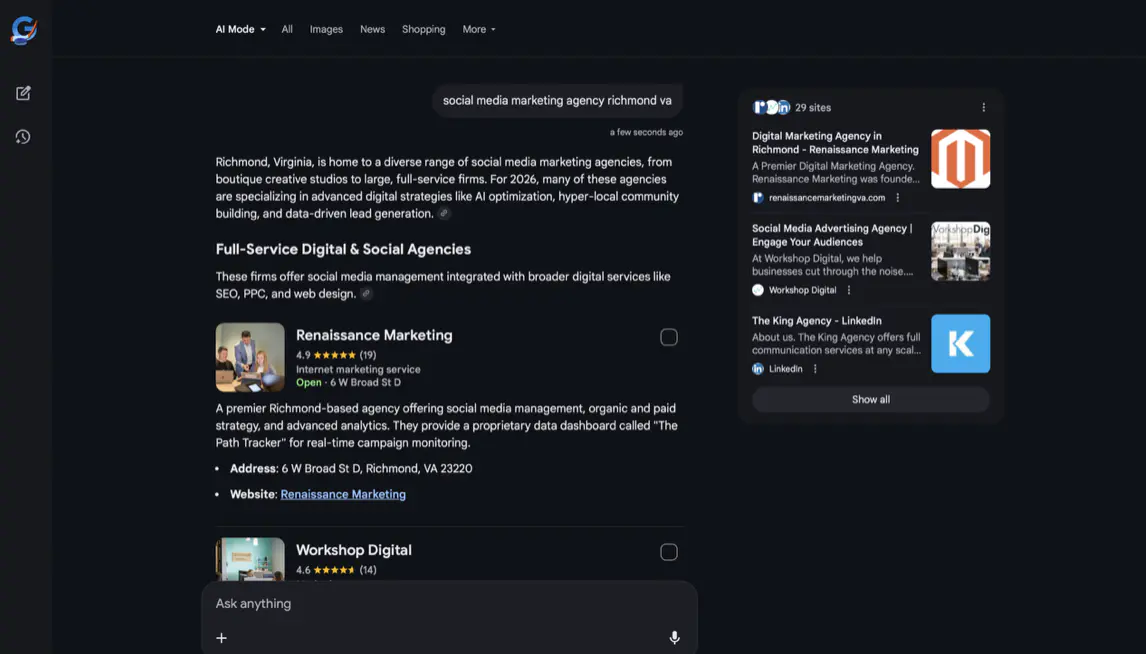Click the citation chip after the SEO sentence
This screenshot has height=654, width=1146.
[366, 293]
